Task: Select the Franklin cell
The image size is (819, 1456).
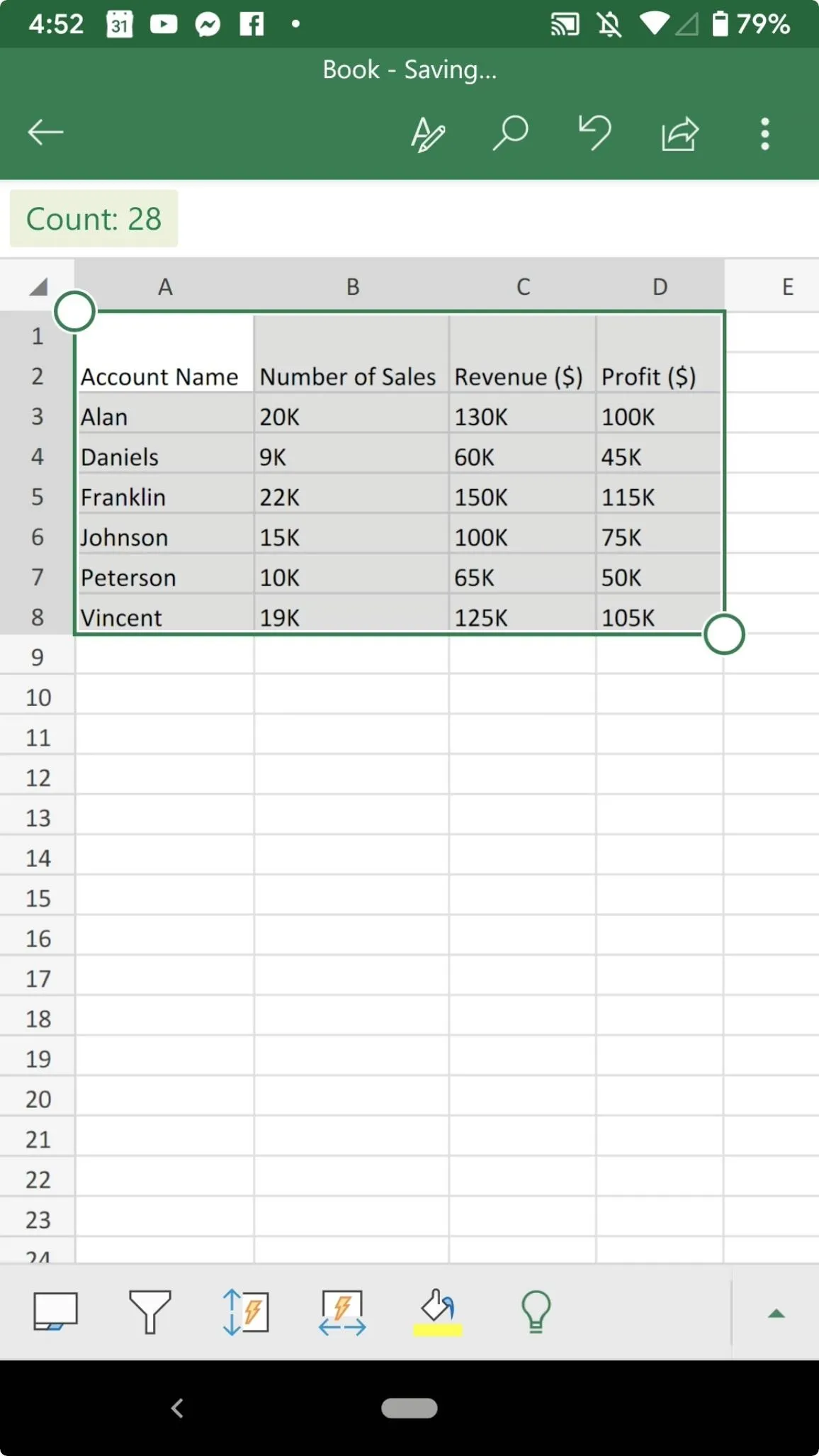Action: [164, 497]
